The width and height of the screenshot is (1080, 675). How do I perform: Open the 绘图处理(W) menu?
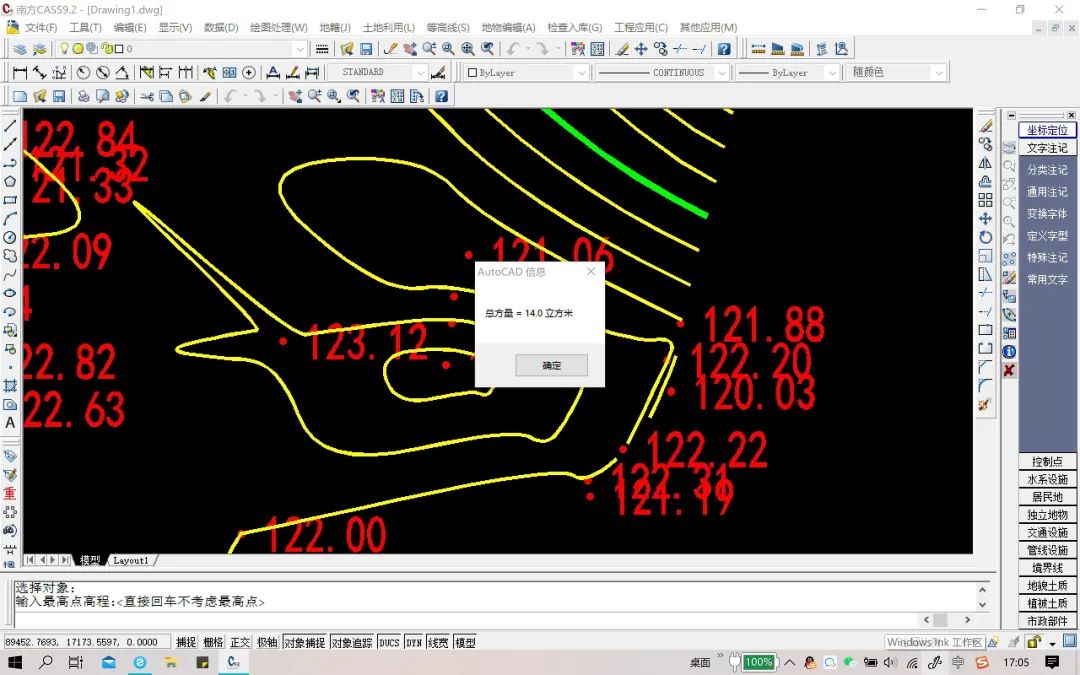[x=278, y=28]
